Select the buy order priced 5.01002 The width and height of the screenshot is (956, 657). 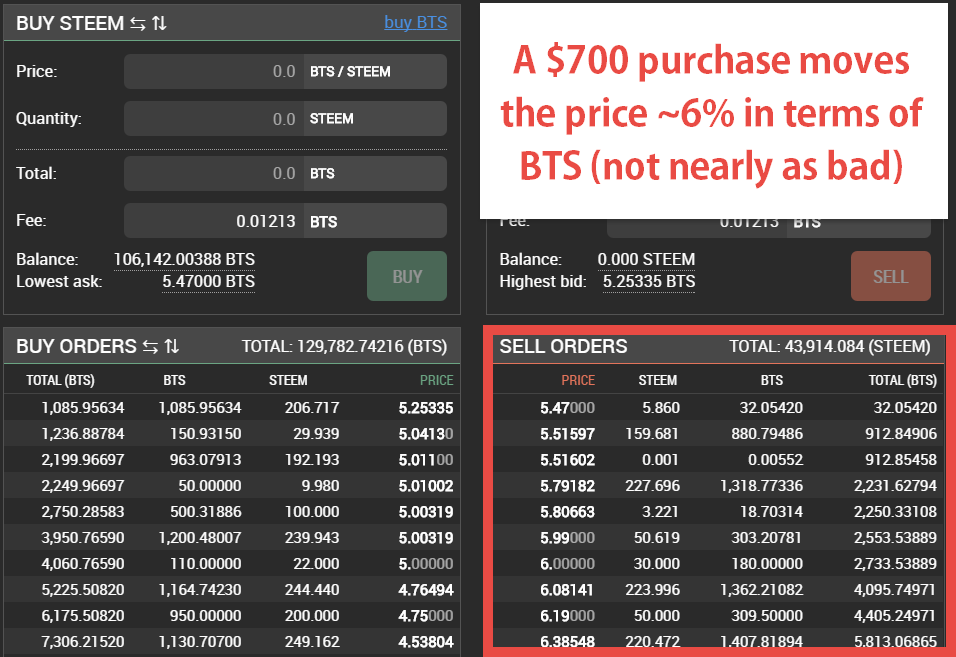(x=232, y=486)
